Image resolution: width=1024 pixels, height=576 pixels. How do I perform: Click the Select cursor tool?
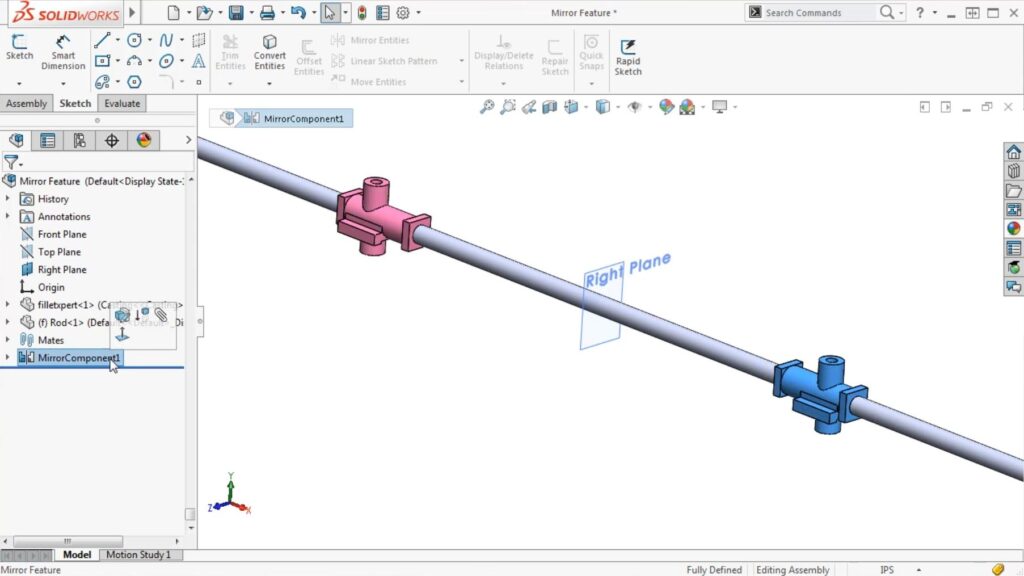coord(329,12)
